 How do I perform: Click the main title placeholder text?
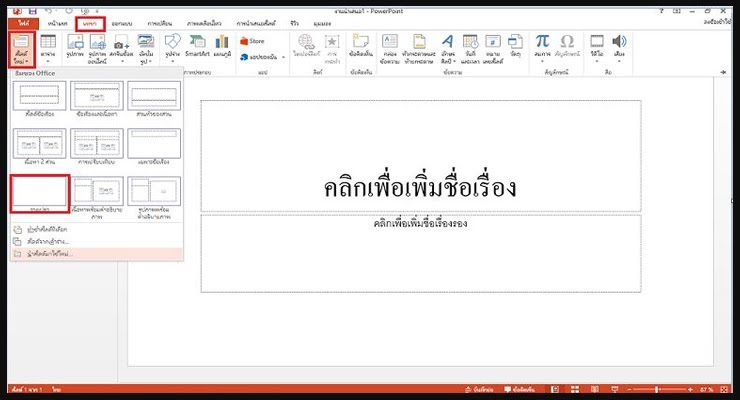(x=418, y=186)
